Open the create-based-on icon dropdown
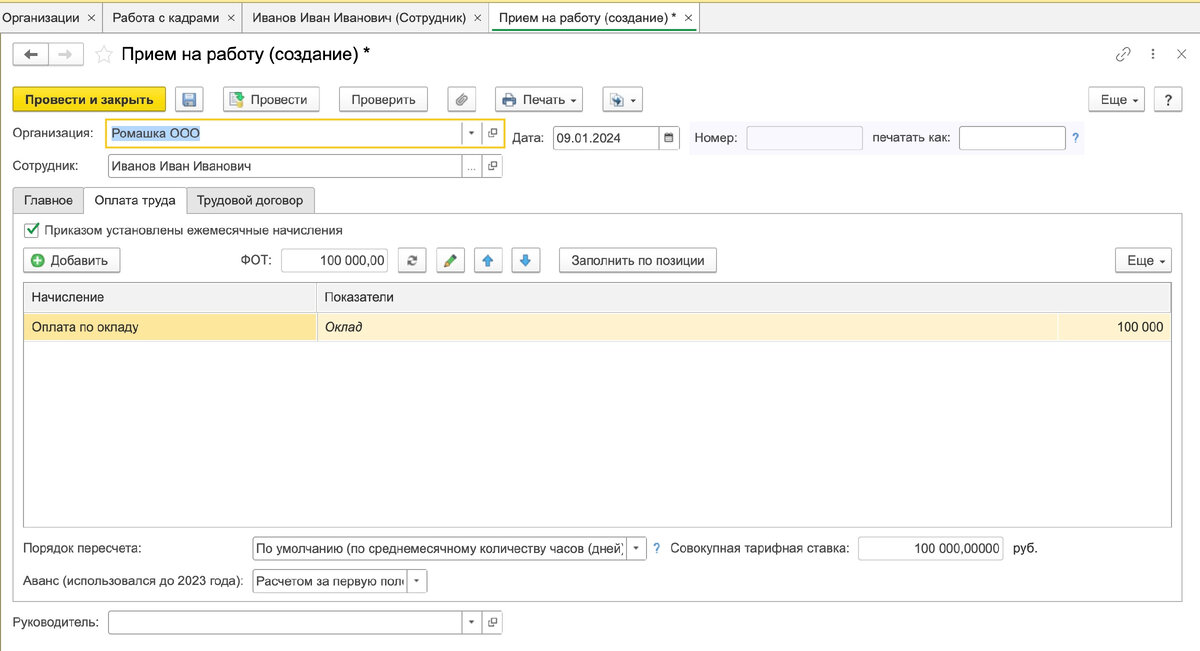The image size is (1200, 651). point(622,99)
